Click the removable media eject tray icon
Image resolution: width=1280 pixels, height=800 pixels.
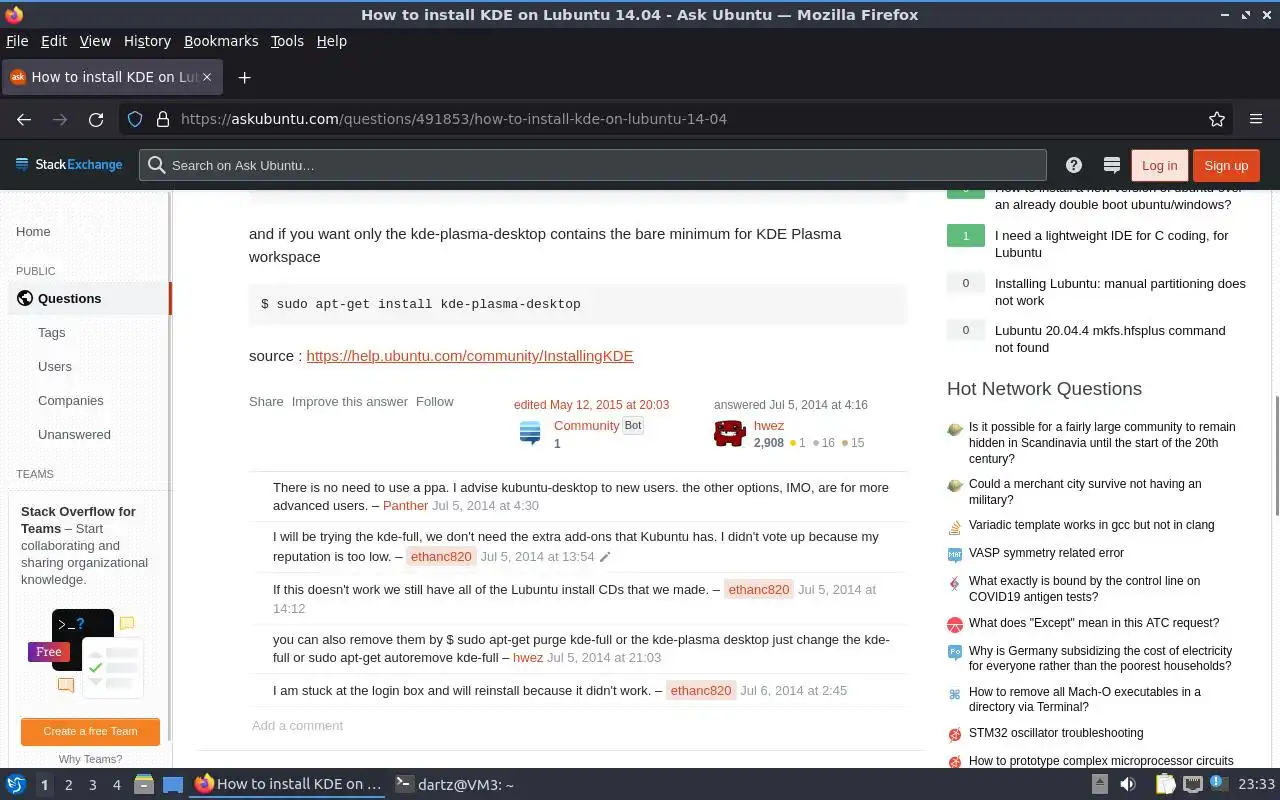(x=1099, y=784)
